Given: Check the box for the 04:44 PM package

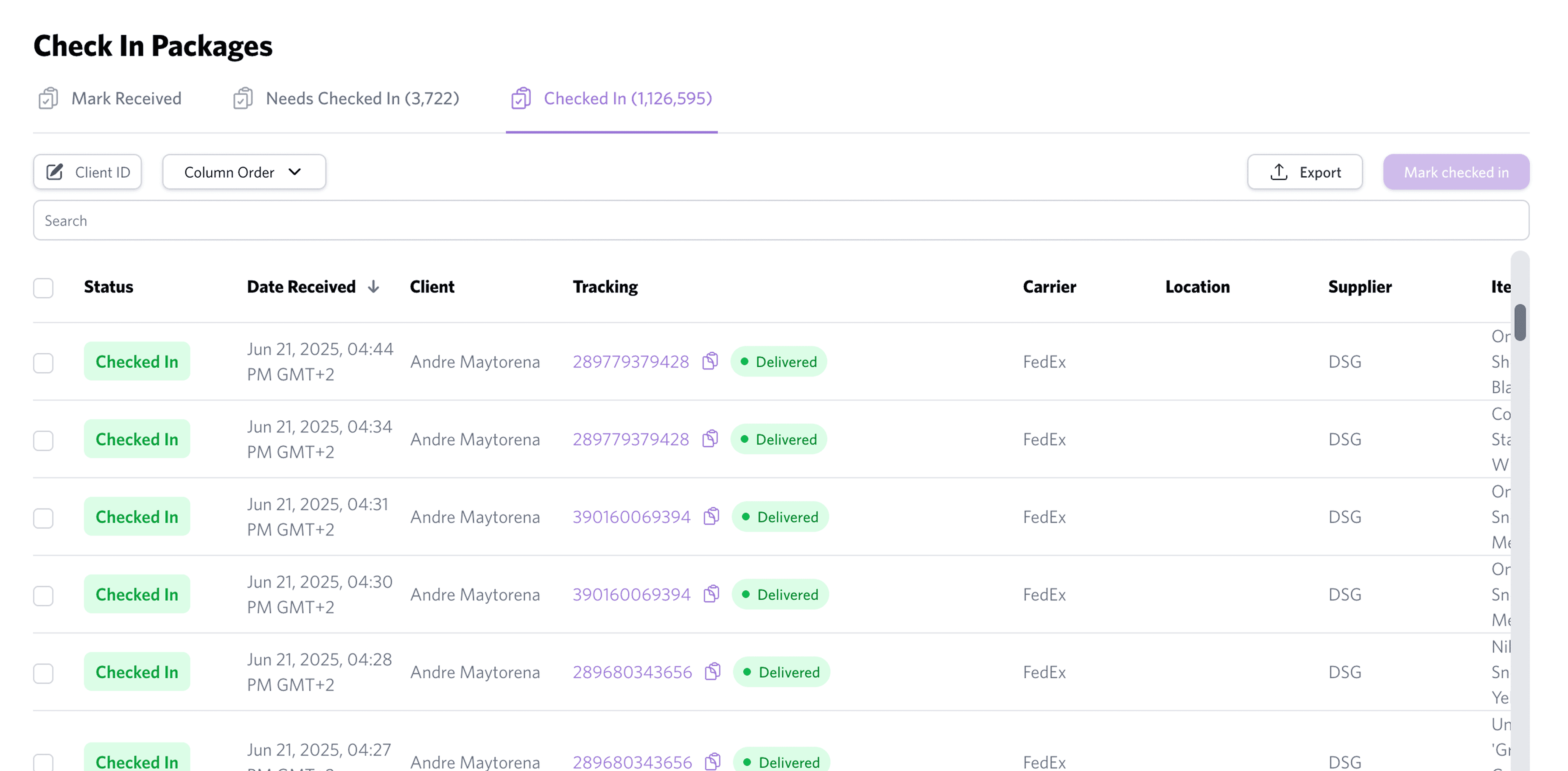Looking at the screenshot, I should click(43, 363).
